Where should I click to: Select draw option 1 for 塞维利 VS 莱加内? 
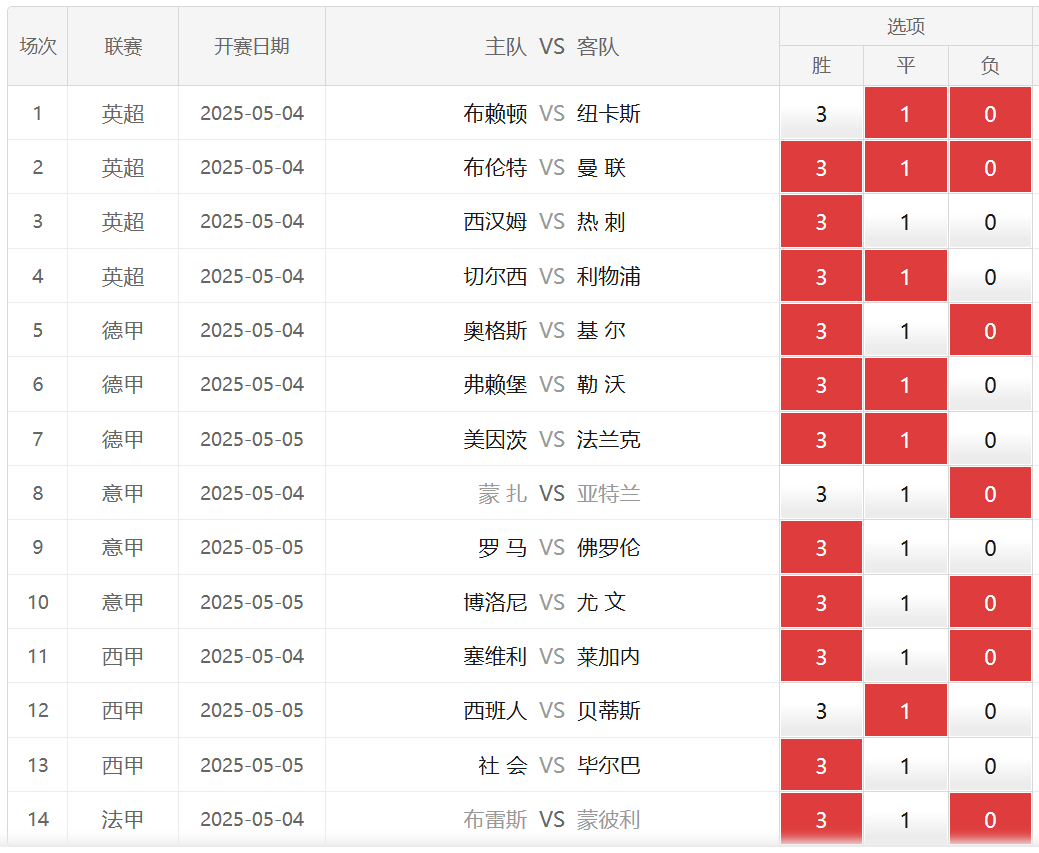click(906, 656)
